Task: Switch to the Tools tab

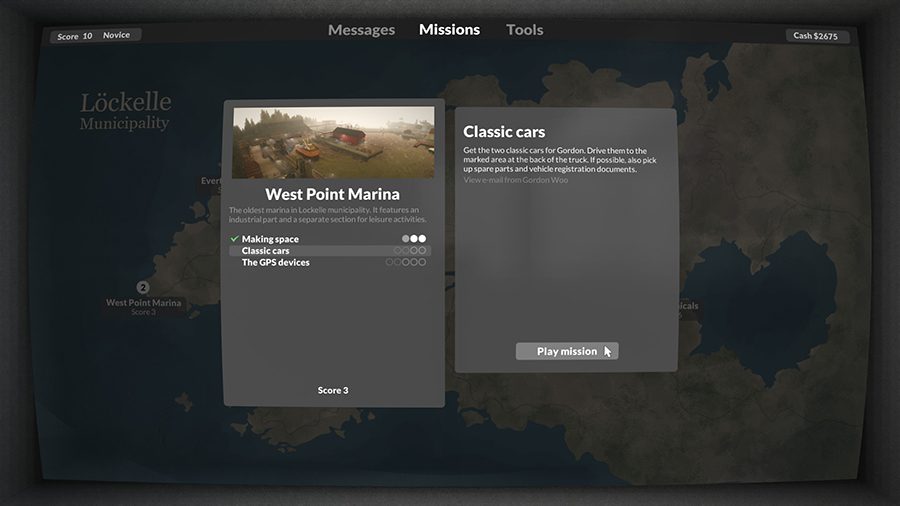Action: point(524,30)
